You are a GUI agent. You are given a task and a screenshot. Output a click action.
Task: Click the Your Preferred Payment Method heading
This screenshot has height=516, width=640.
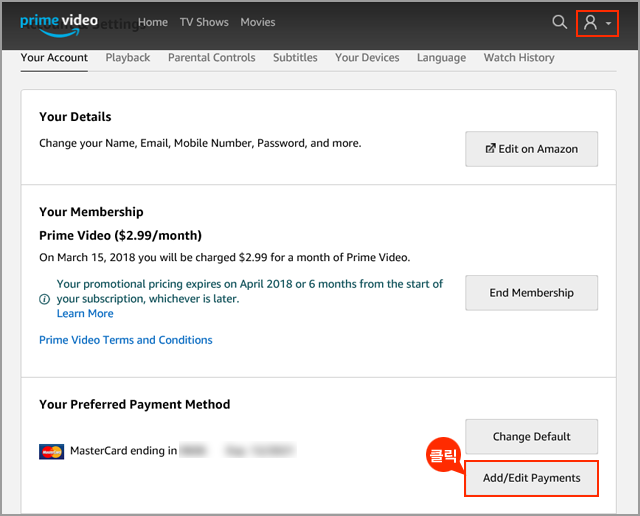(135, 405)
